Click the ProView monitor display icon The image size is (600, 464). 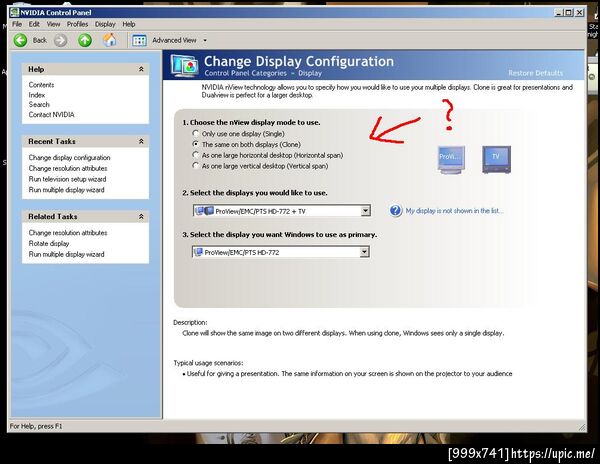click(451, 160)
